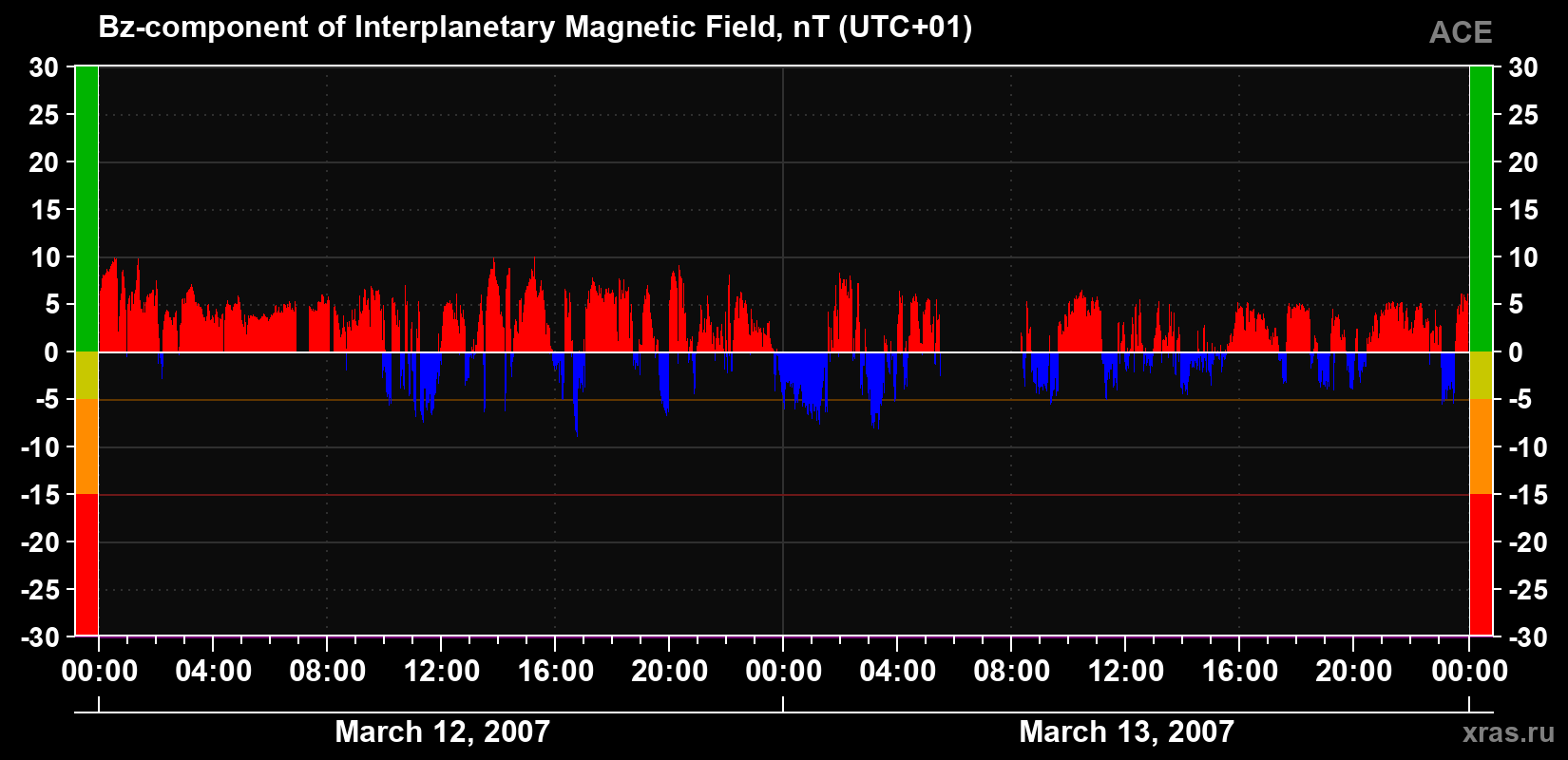The height and width of the screenshot is (760, 1568).
Task: Click the 12:00 time label under March 12
Action: tap(442, 672)
